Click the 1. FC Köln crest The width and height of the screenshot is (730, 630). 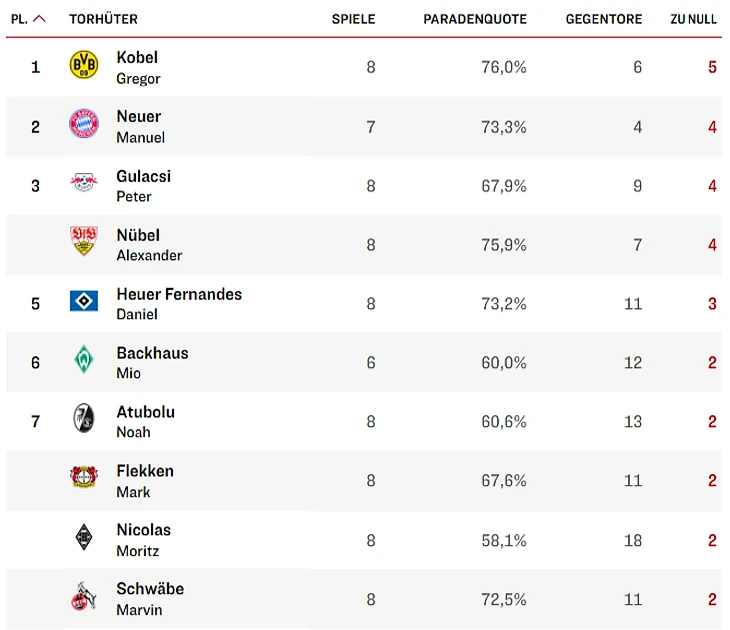[x=84, y=596]
